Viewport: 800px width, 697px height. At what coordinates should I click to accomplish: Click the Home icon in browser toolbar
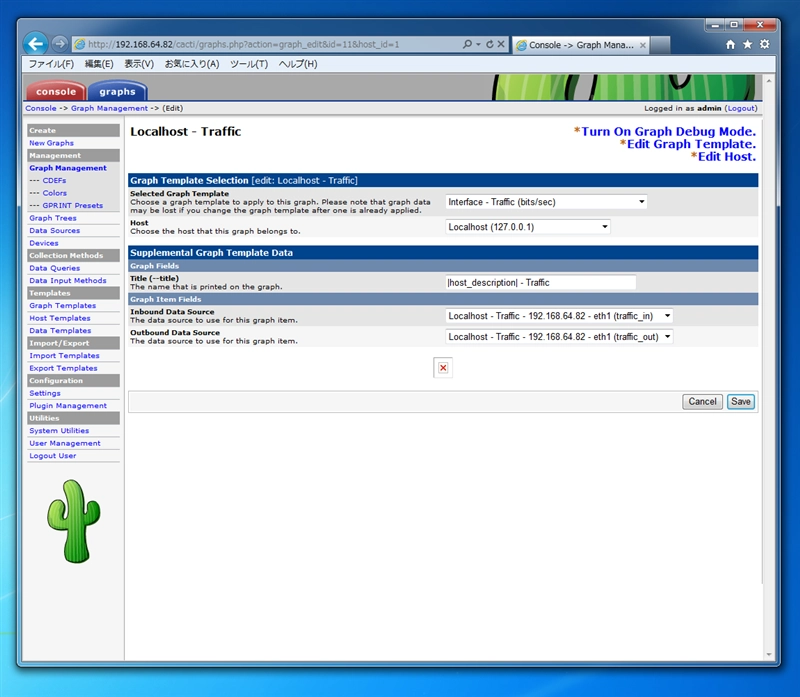point(731,44)
